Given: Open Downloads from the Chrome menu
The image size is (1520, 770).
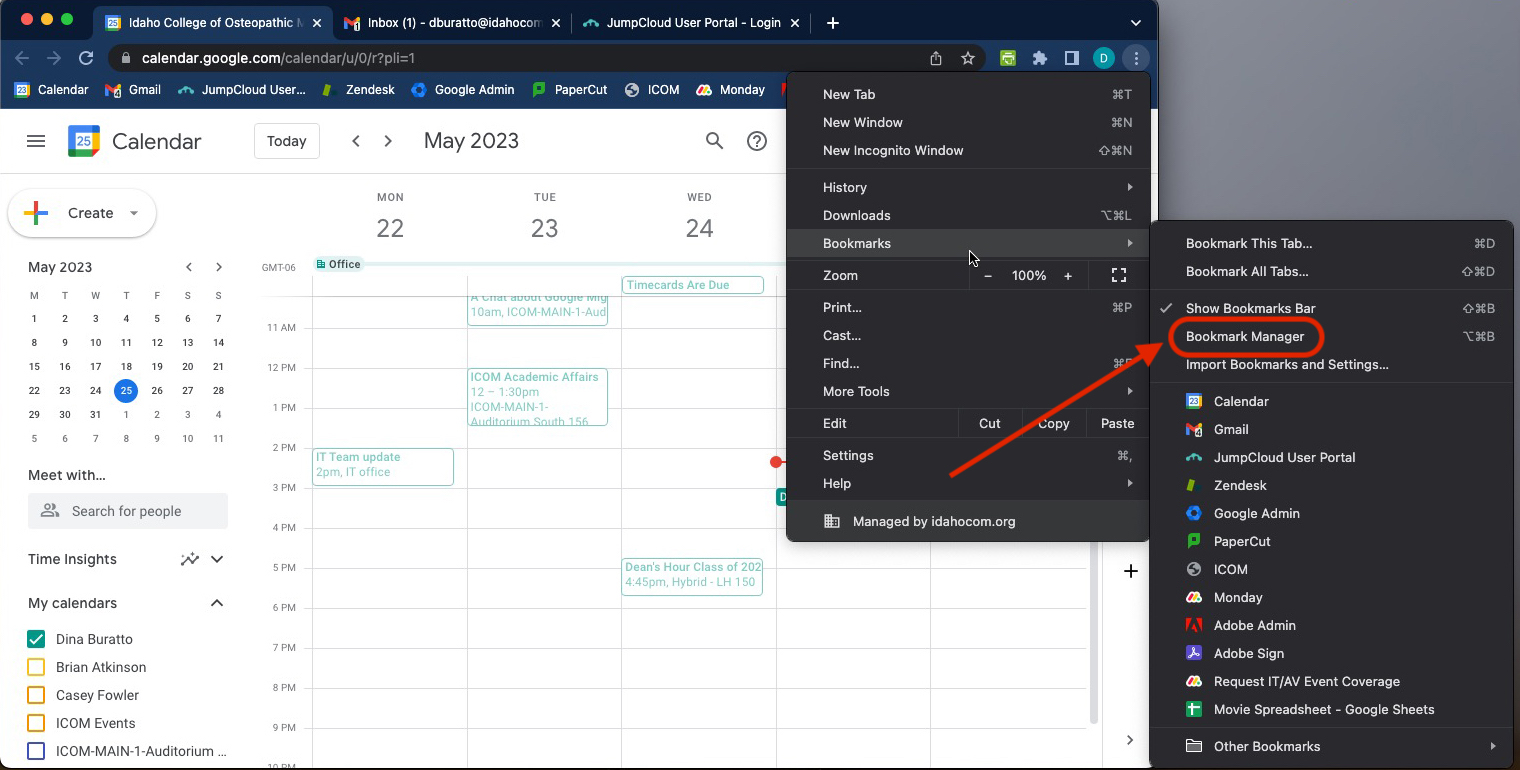Looking at the screenshot, I should (x=968, y=215).
